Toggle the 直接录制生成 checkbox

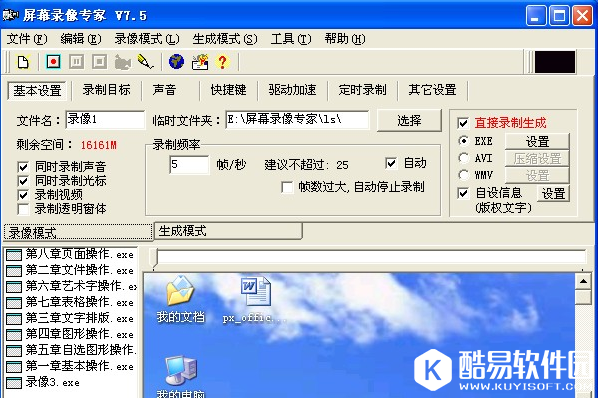463,123
